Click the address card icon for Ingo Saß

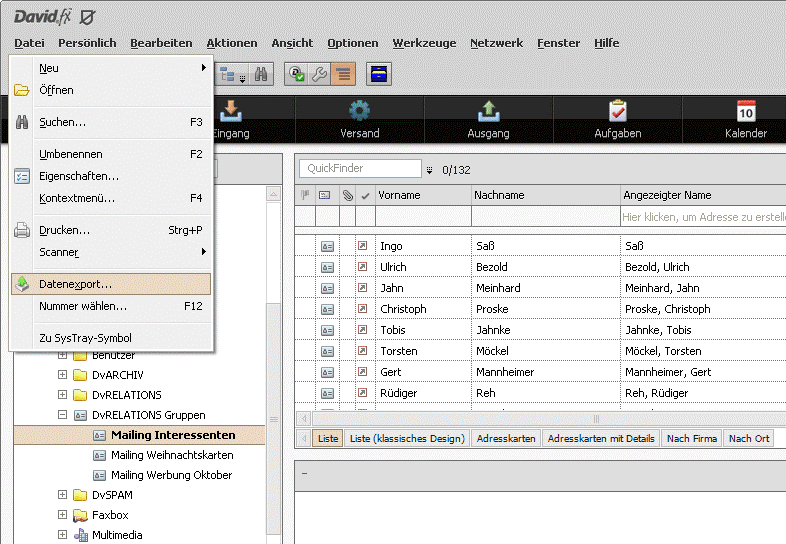point(327,246)
